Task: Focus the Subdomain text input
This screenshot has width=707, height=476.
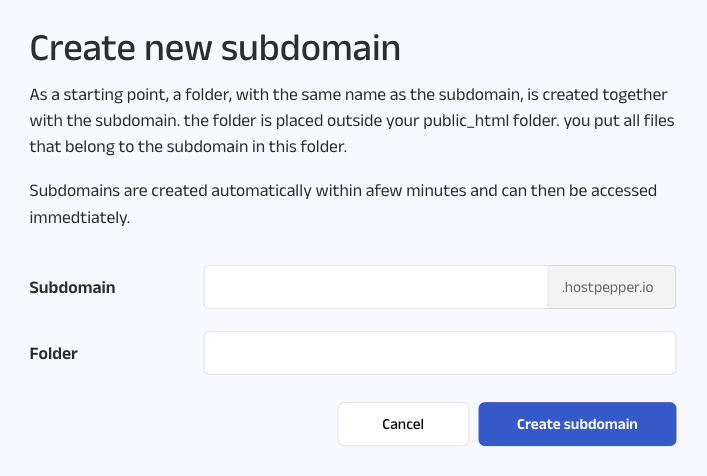Action: coord(375,287)
